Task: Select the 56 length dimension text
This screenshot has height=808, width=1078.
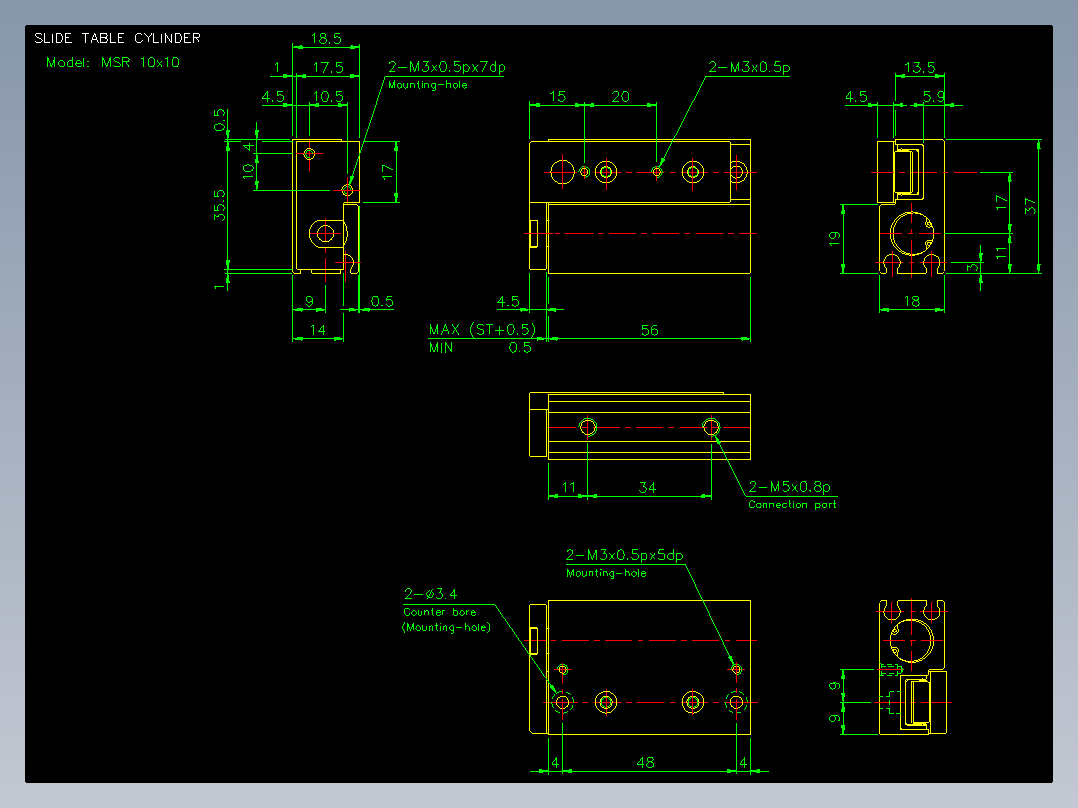Action: point(650,330)
